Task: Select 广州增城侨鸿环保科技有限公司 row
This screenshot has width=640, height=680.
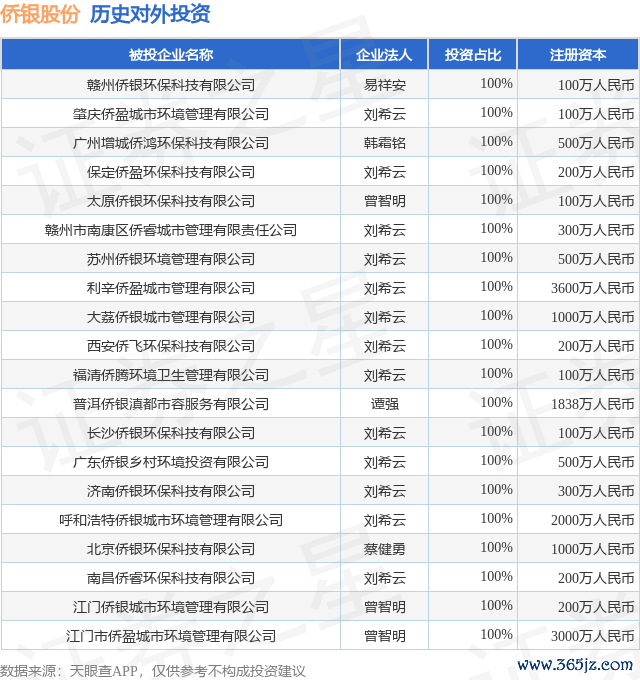Action: click(x=171, y=143)
